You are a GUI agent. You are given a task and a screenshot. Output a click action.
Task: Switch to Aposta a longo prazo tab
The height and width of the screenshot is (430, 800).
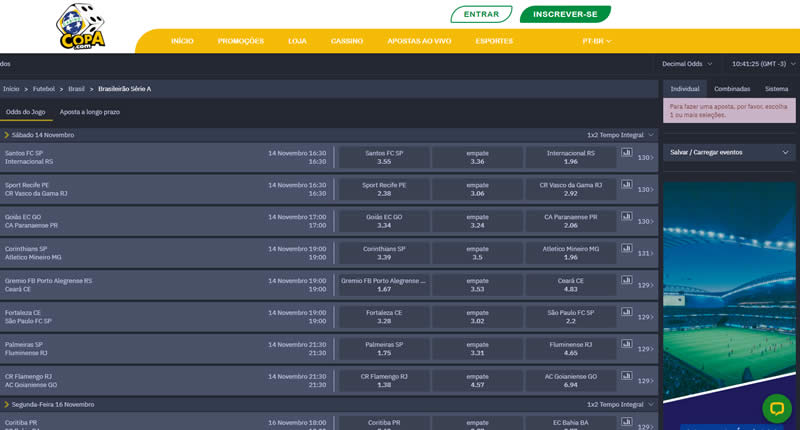coord(90,112)
